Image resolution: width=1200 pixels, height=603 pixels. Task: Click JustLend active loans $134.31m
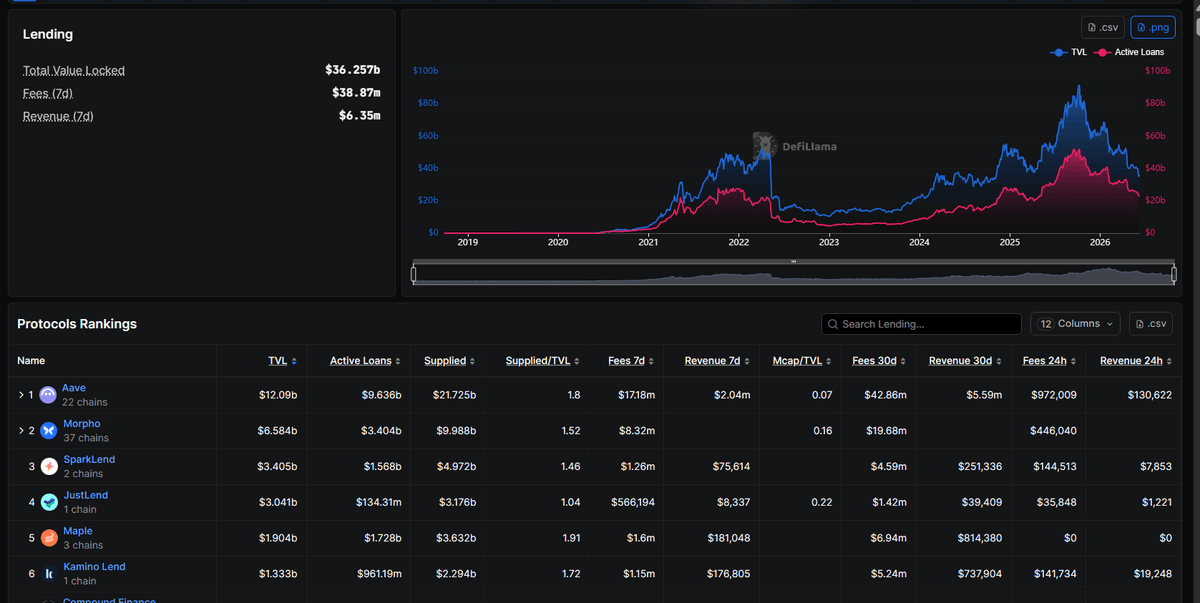tap(378, 502)
